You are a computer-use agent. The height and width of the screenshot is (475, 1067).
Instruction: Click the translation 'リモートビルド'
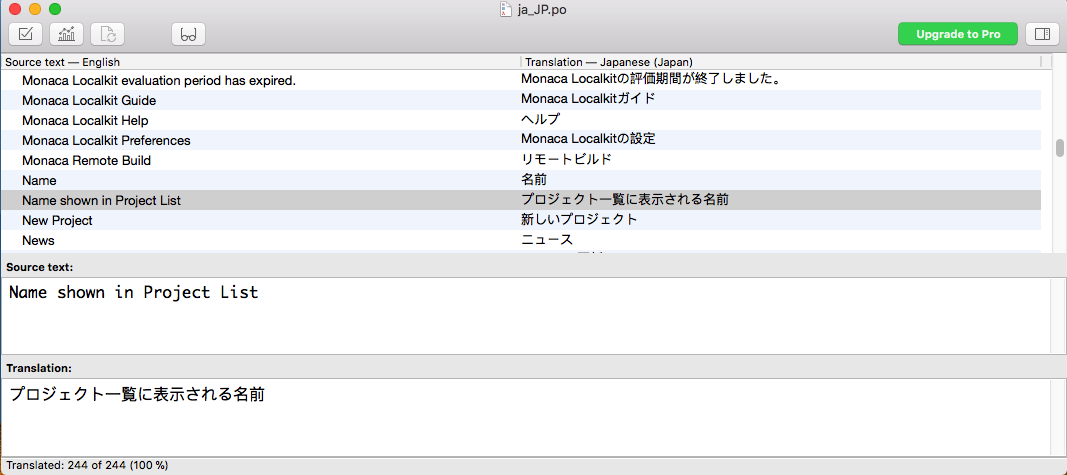coord(566,159)
